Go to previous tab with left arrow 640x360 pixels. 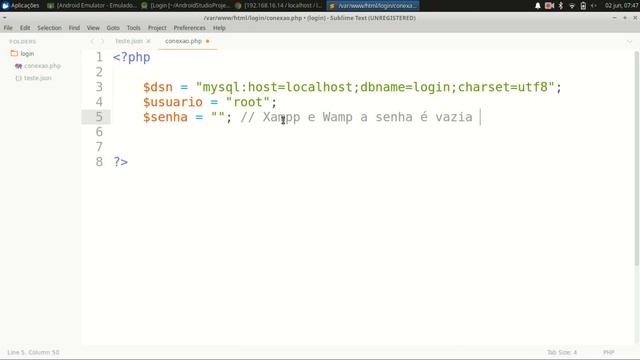92,41
